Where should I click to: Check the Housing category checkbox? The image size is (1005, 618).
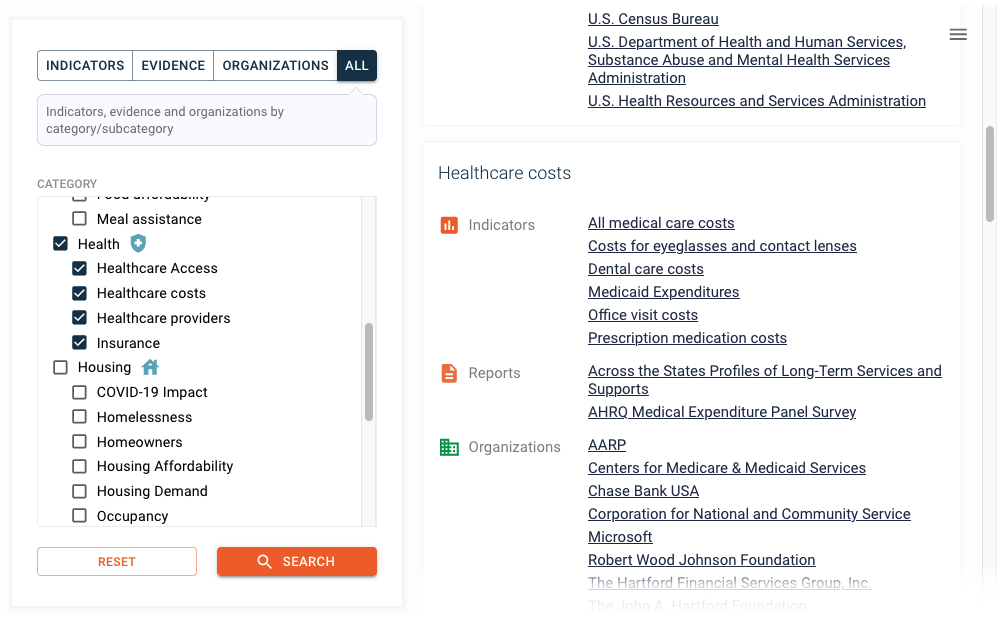60,367
